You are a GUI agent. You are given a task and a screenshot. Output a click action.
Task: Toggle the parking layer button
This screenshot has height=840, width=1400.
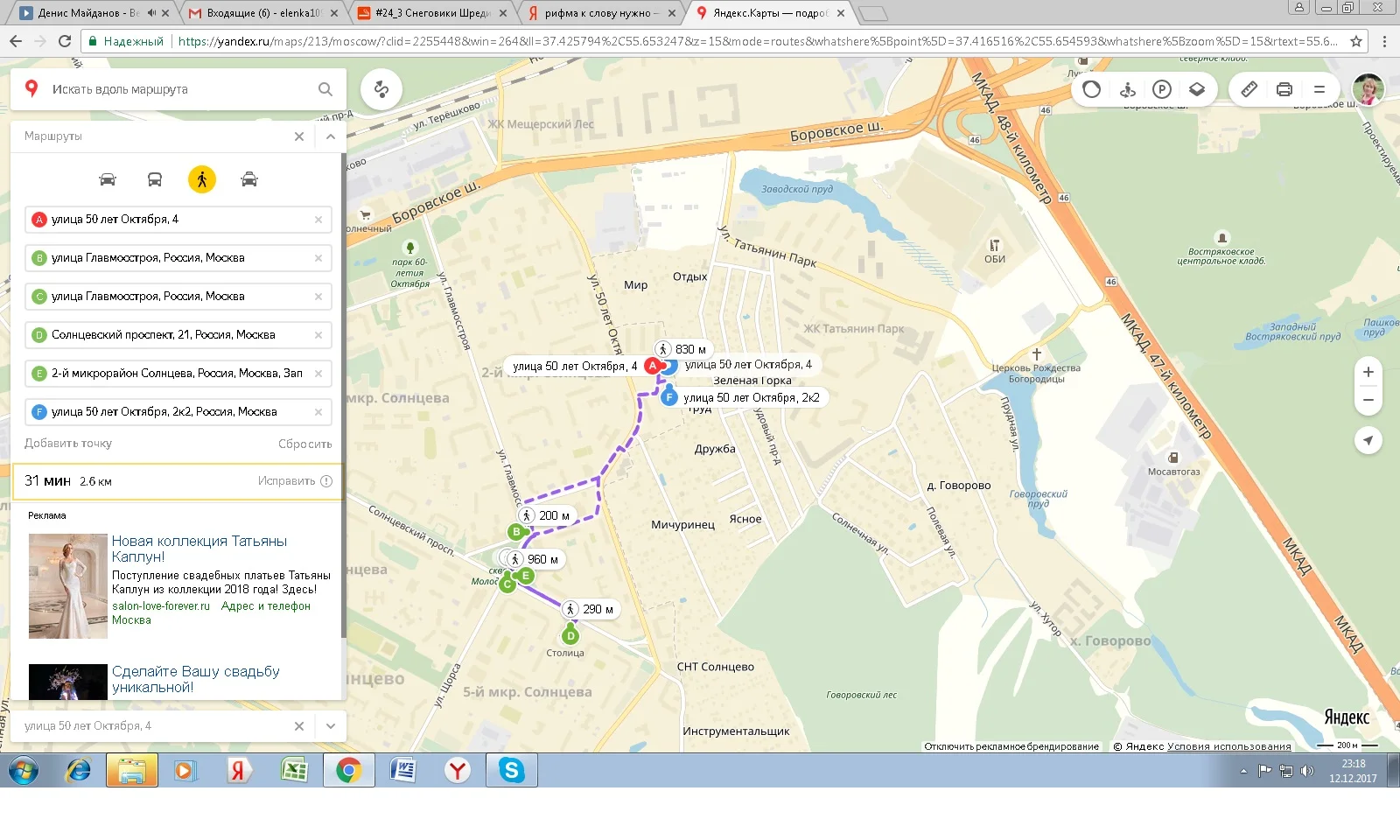coord(1162,89)
